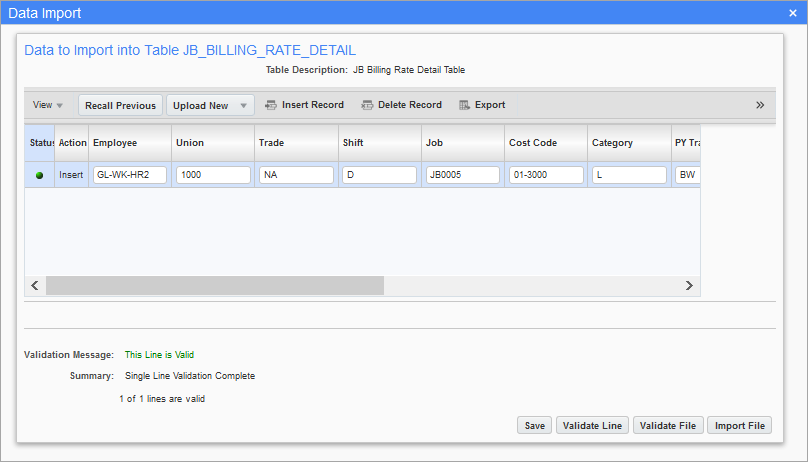
Task: Click '1 of 1 lines are valid' text
Action: (162, 399)
